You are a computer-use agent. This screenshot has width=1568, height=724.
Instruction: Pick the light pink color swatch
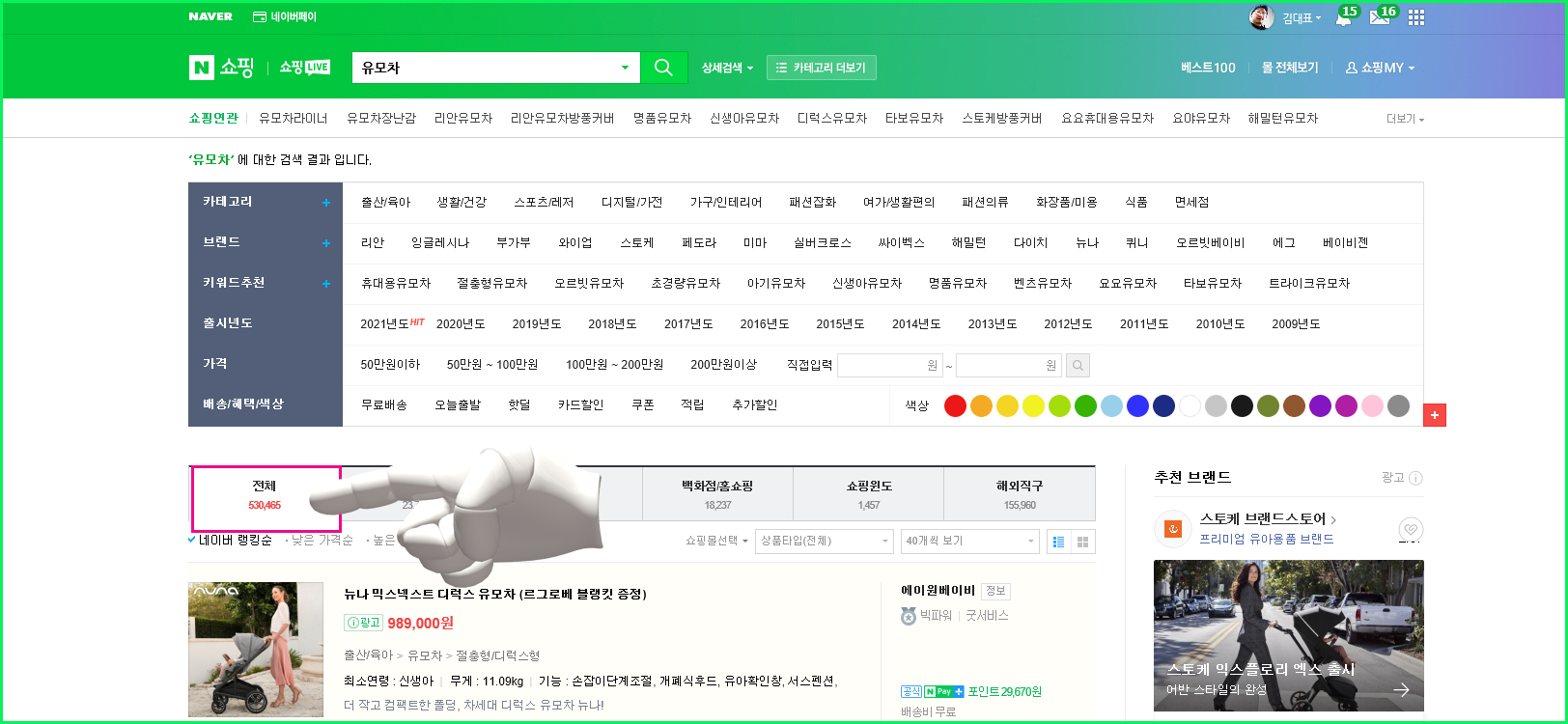tap(1372, 406)
